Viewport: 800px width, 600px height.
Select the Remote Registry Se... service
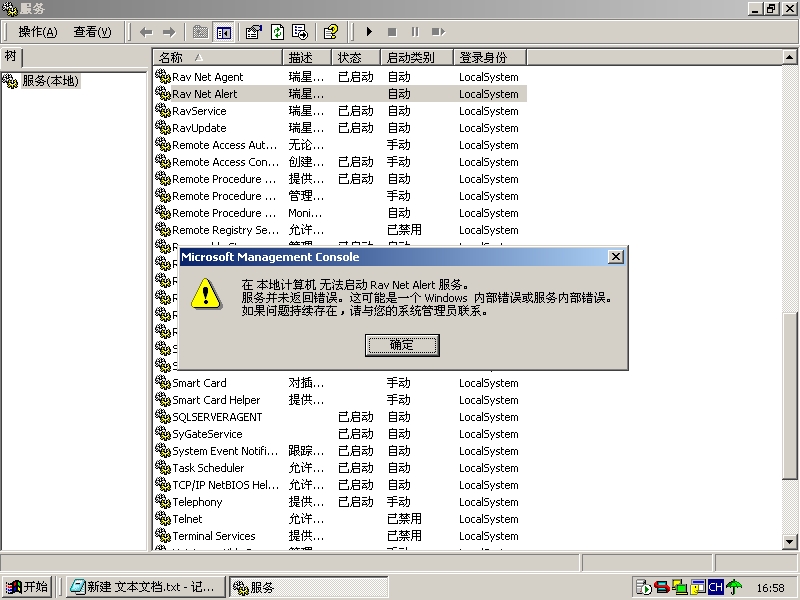pyautogui.click(x=226, y=230)
